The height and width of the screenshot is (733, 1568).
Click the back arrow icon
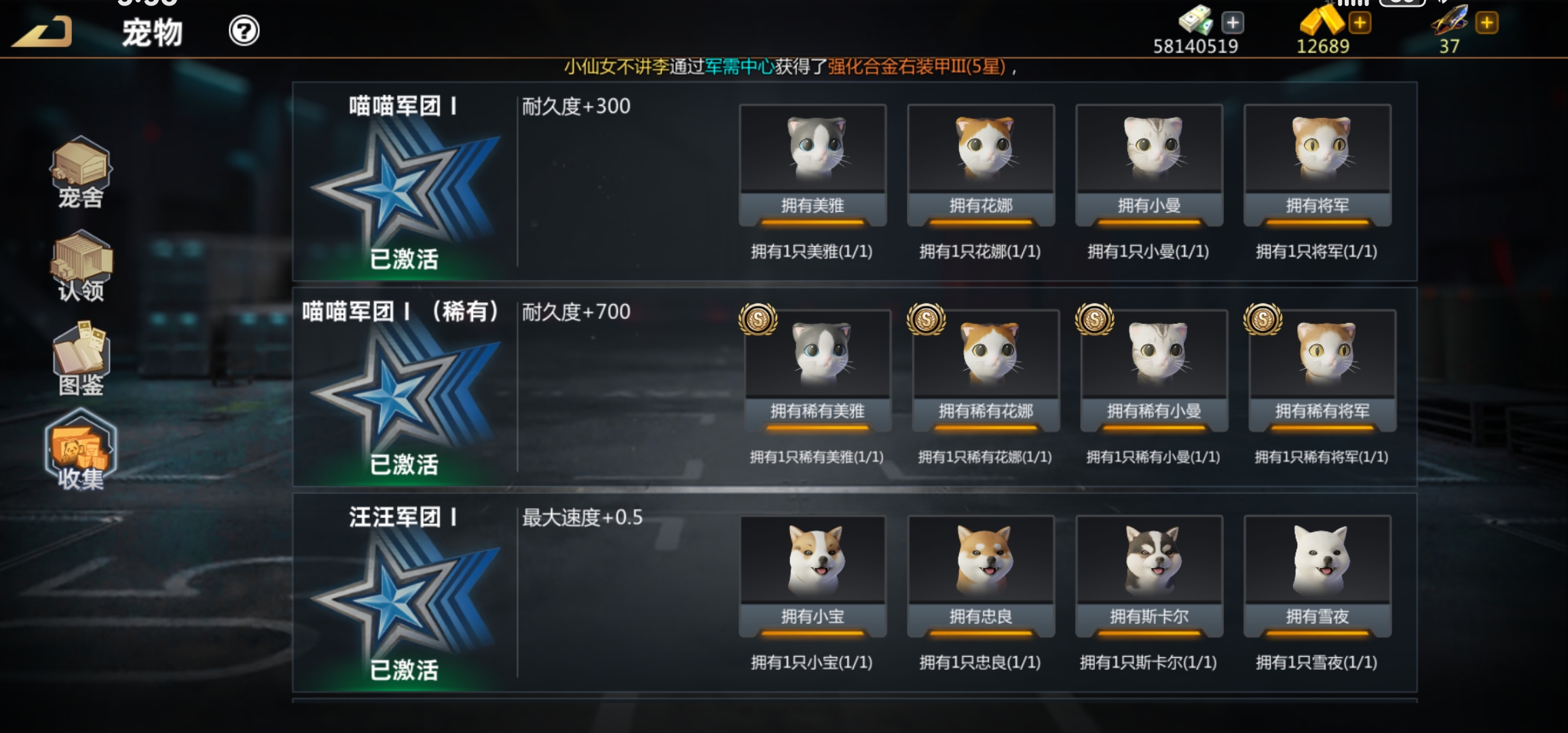[42, 32]
